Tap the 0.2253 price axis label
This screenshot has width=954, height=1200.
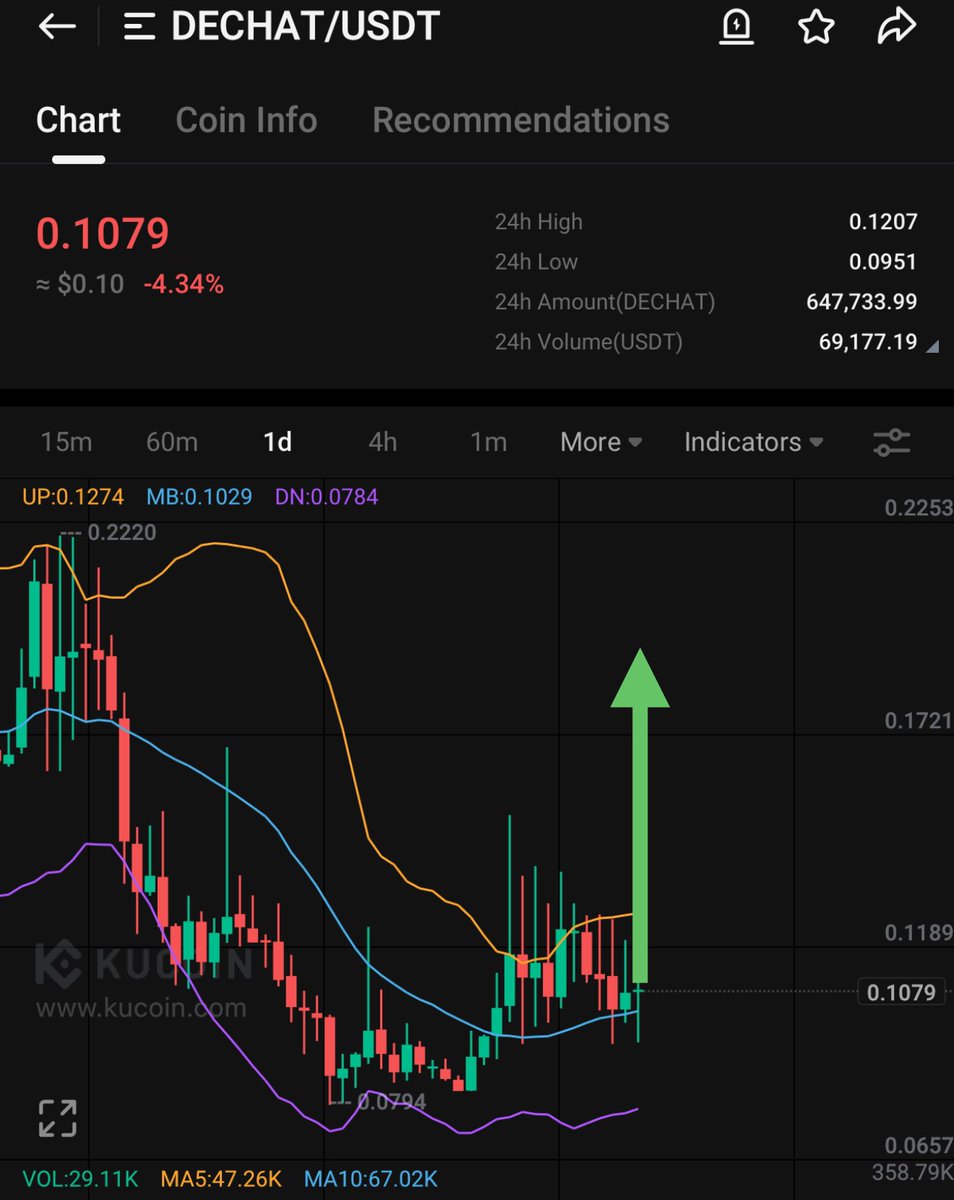point(918,508)
